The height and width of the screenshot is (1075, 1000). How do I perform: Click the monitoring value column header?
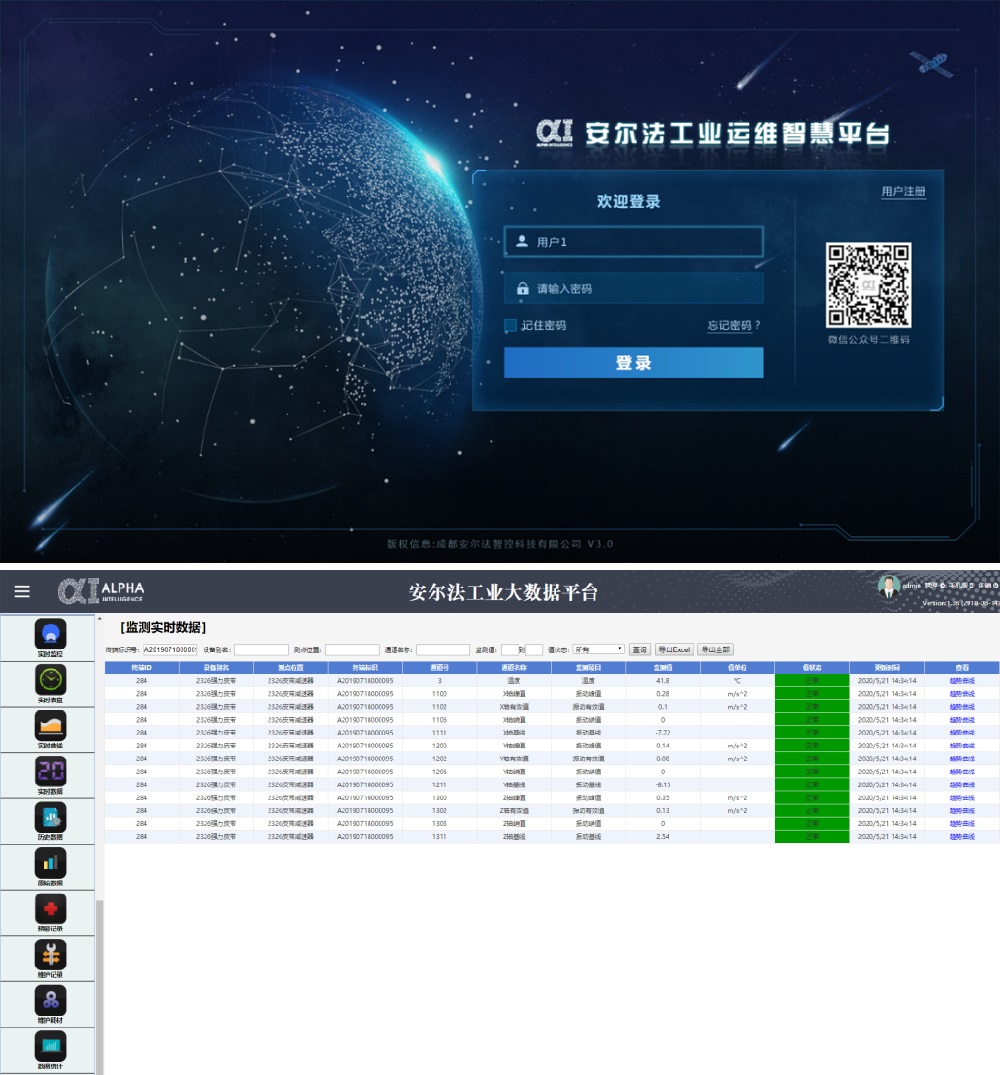tap(663, 667)
